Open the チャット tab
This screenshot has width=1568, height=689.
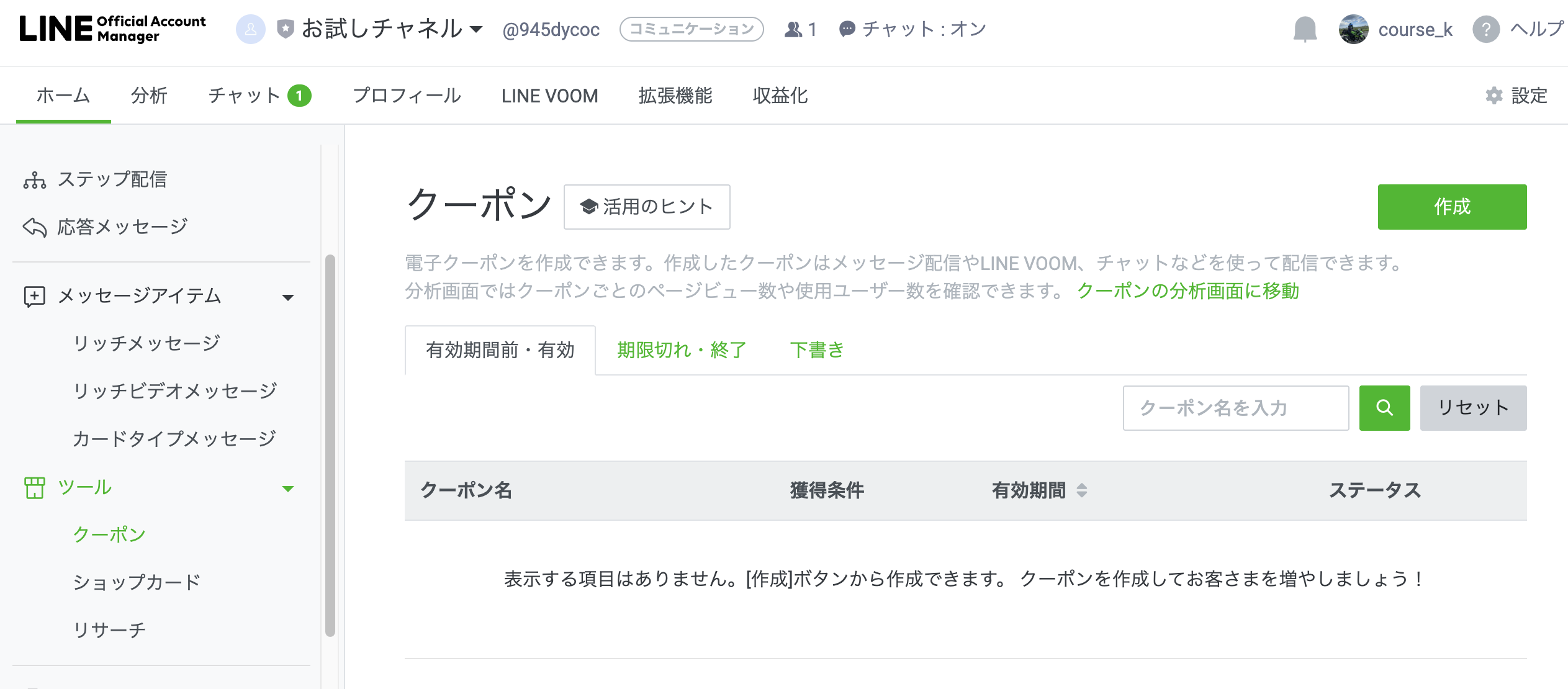point(244,96)
